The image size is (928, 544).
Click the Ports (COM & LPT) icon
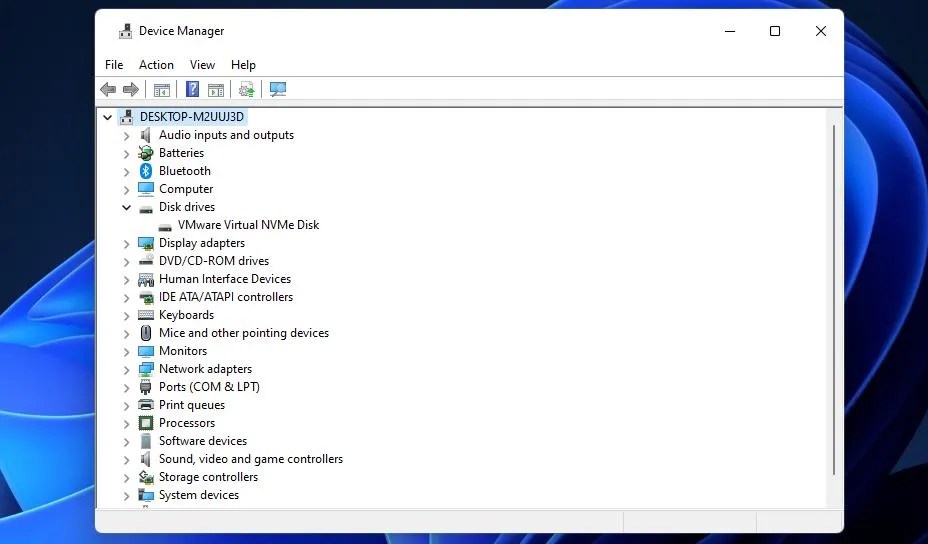(146, 387)
